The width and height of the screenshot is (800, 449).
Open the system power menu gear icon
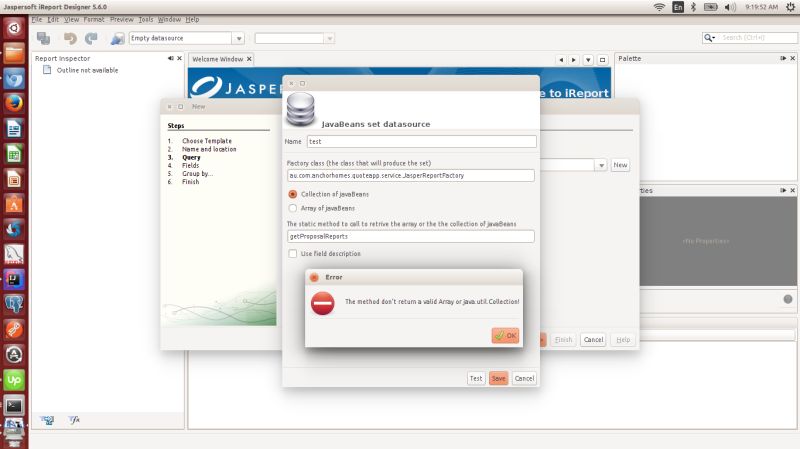click(790, 7)
